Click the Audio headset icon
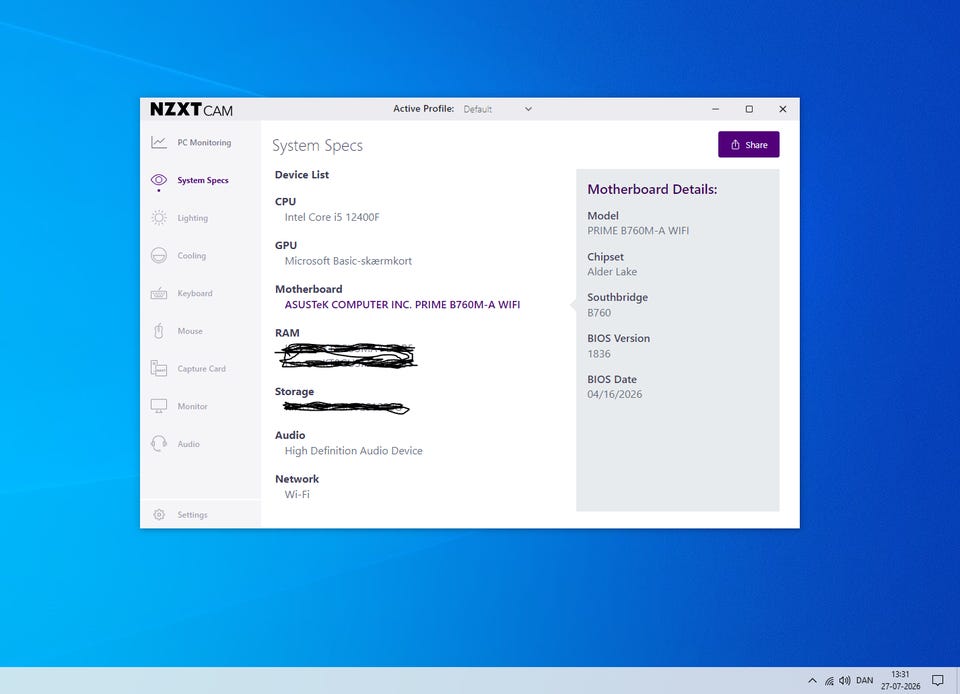960x694 pixels. tap(159, 444)
